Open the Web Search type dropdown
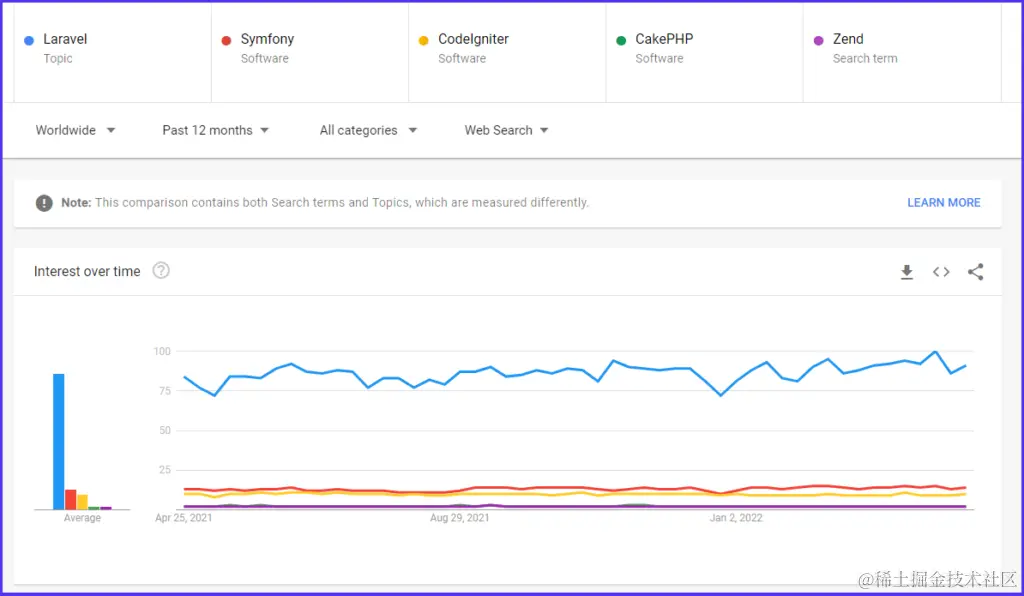Viewport: 1024px width, 596px height. click(504, 130)
